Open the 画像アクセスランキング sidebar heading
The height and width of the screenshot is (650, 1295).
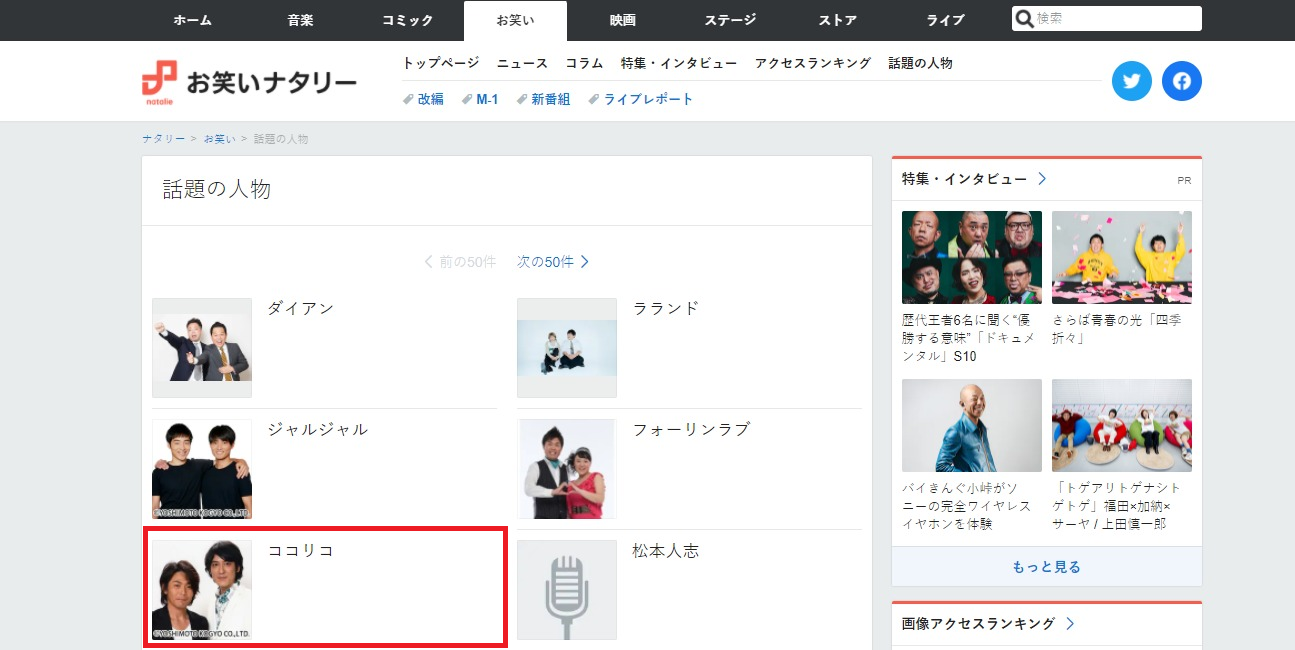point(978,623)
